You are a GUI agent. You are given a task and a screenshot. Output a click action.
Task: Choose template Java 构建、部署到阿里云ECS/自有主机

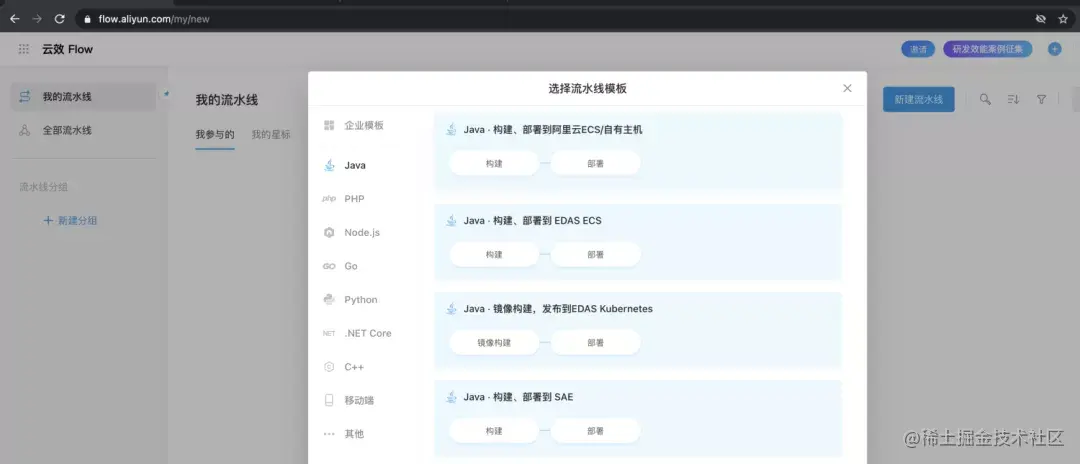pyautogui.click(x=638, y=151)
